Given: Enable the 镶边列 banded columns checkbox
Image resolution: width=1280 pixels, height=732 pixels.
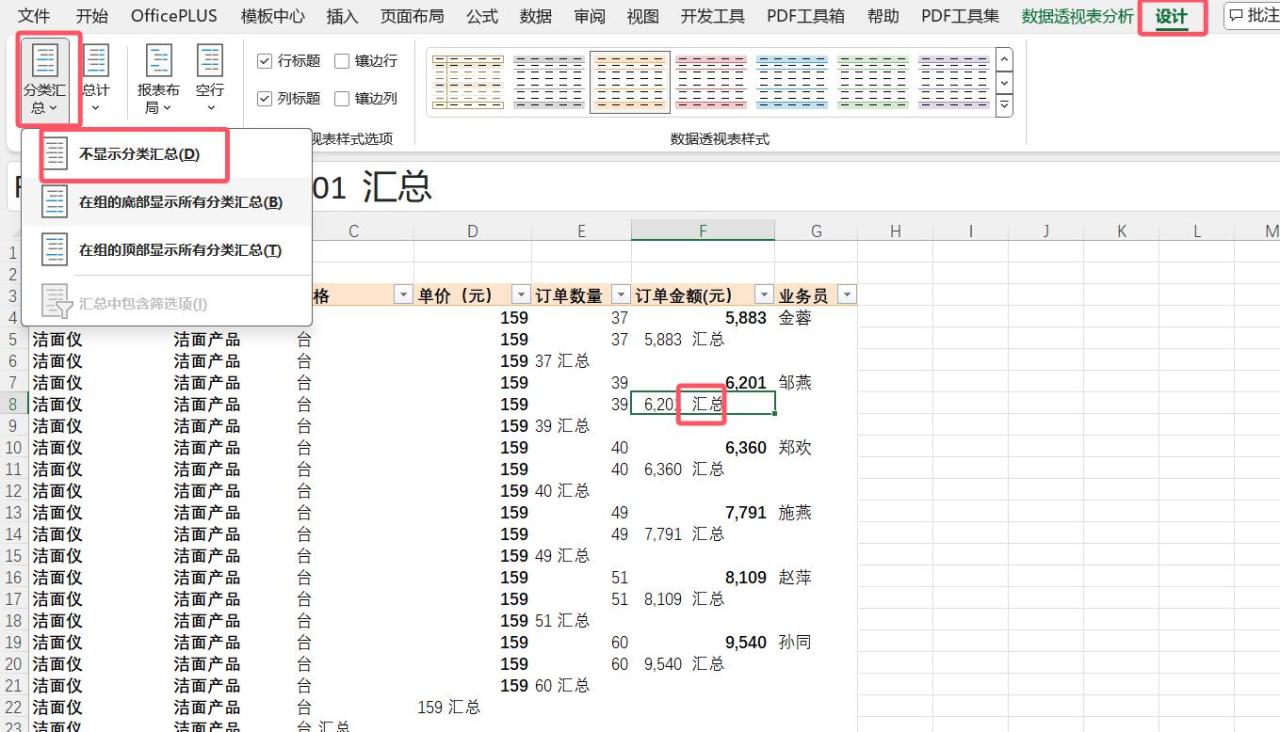Looking at the screenshot, I should click(x=342, y=98).
